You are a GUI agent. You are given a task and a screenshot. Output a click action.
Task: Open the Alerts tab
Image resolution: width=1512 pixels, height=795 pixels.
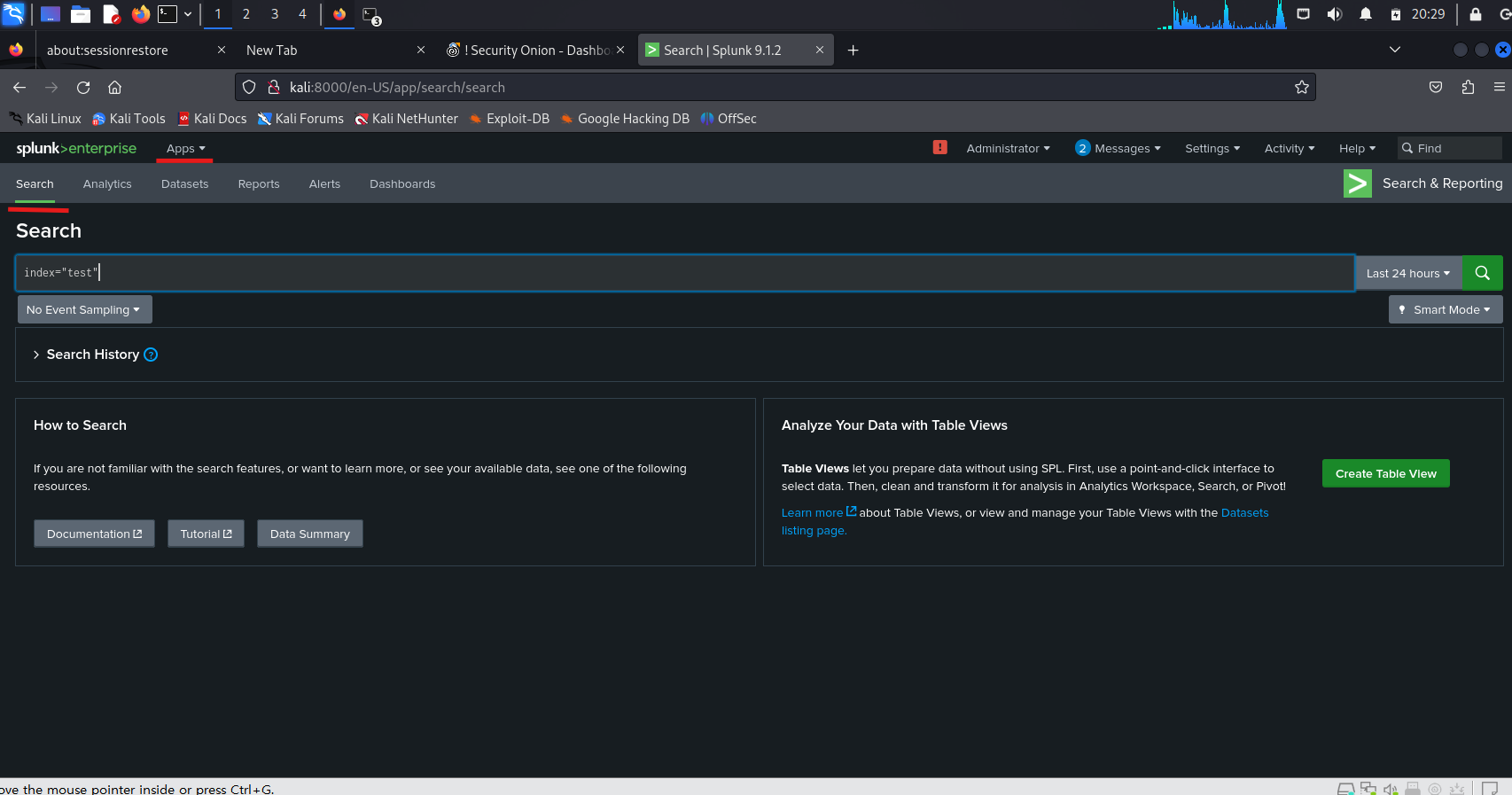[x=324, y=183]
